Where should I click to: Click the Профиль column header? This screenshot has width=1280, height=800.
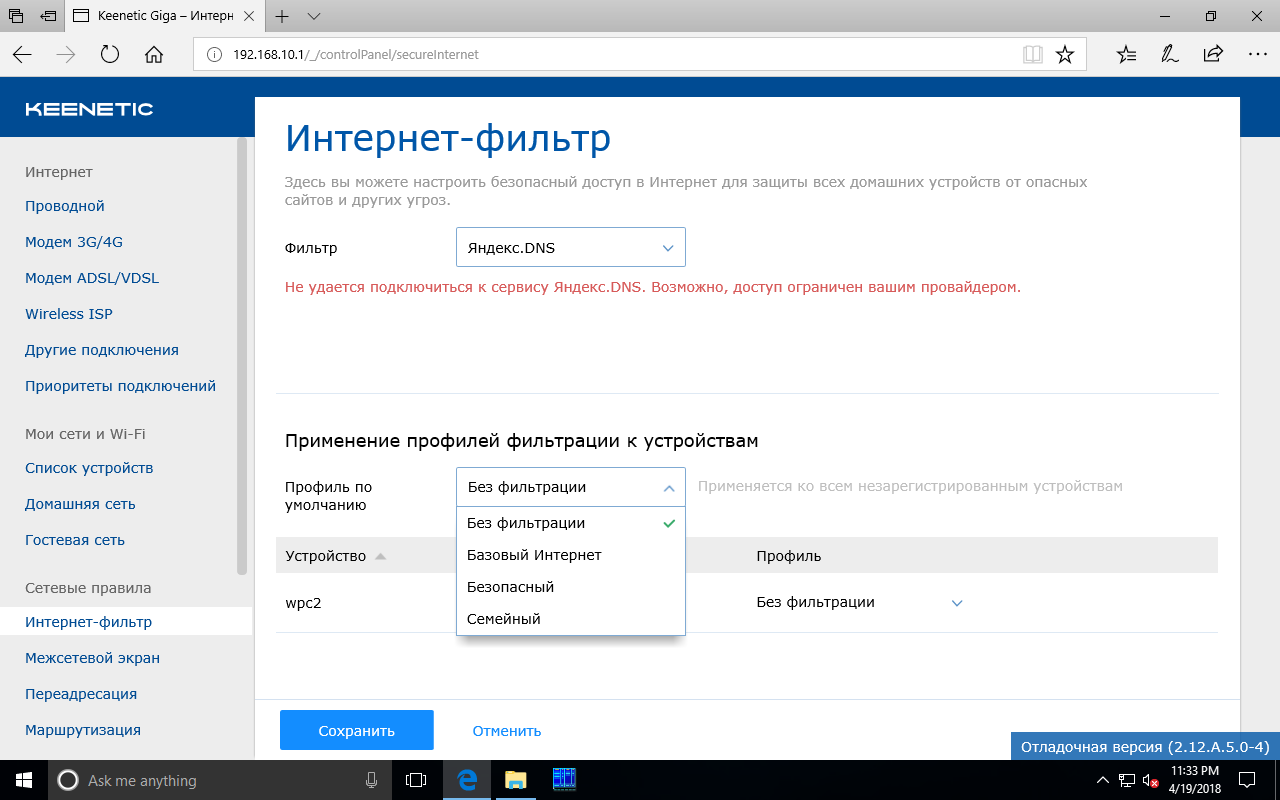tap(789, 556)
